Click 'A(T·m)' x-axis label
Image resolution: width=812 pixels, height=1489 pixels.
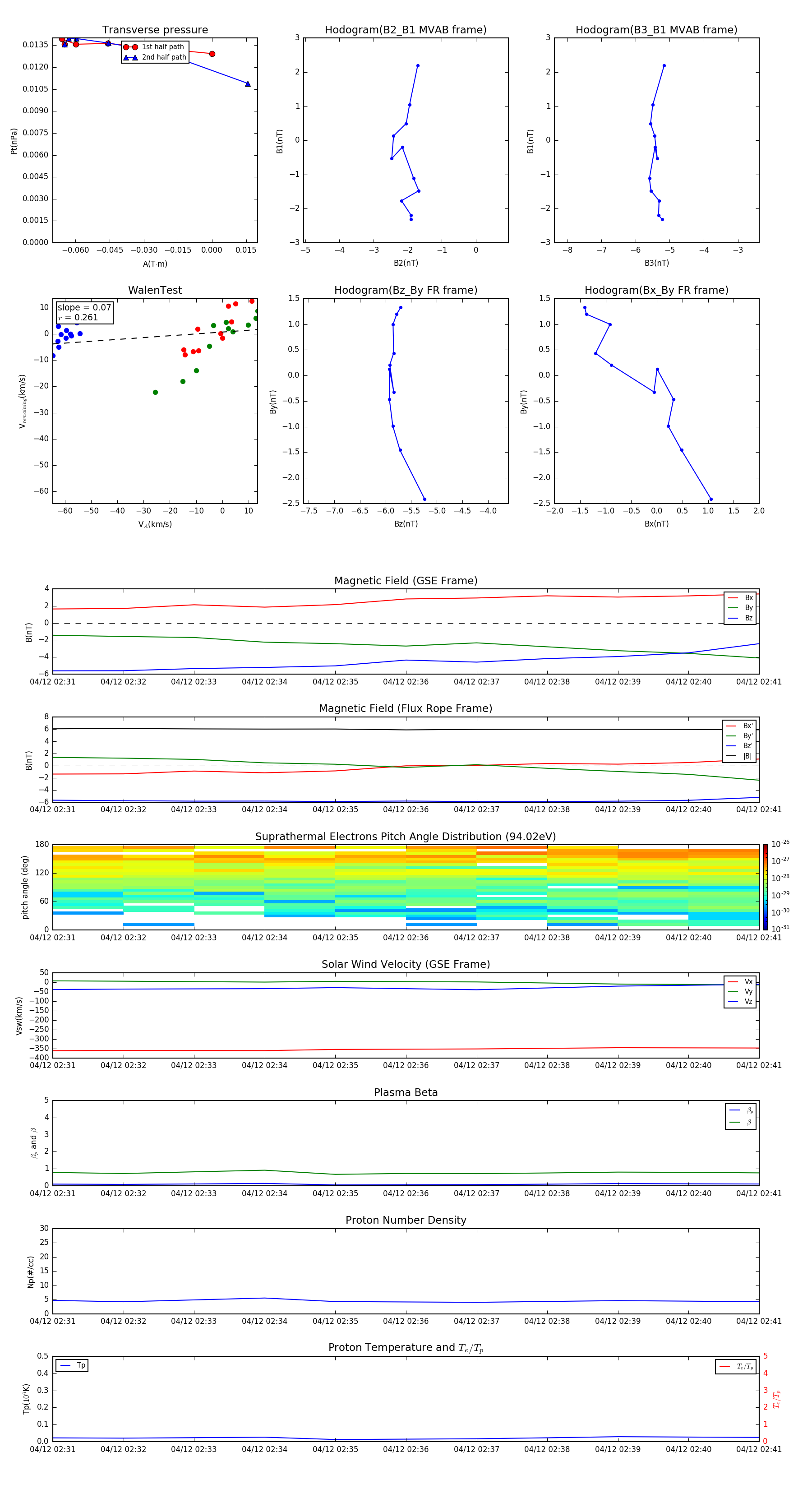(x=155, y=264)
